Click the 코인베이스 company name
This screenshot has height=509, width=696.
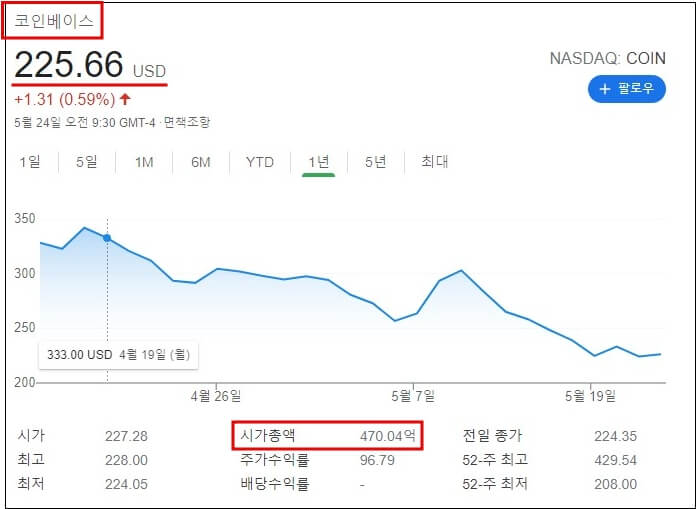click(54, 21)
